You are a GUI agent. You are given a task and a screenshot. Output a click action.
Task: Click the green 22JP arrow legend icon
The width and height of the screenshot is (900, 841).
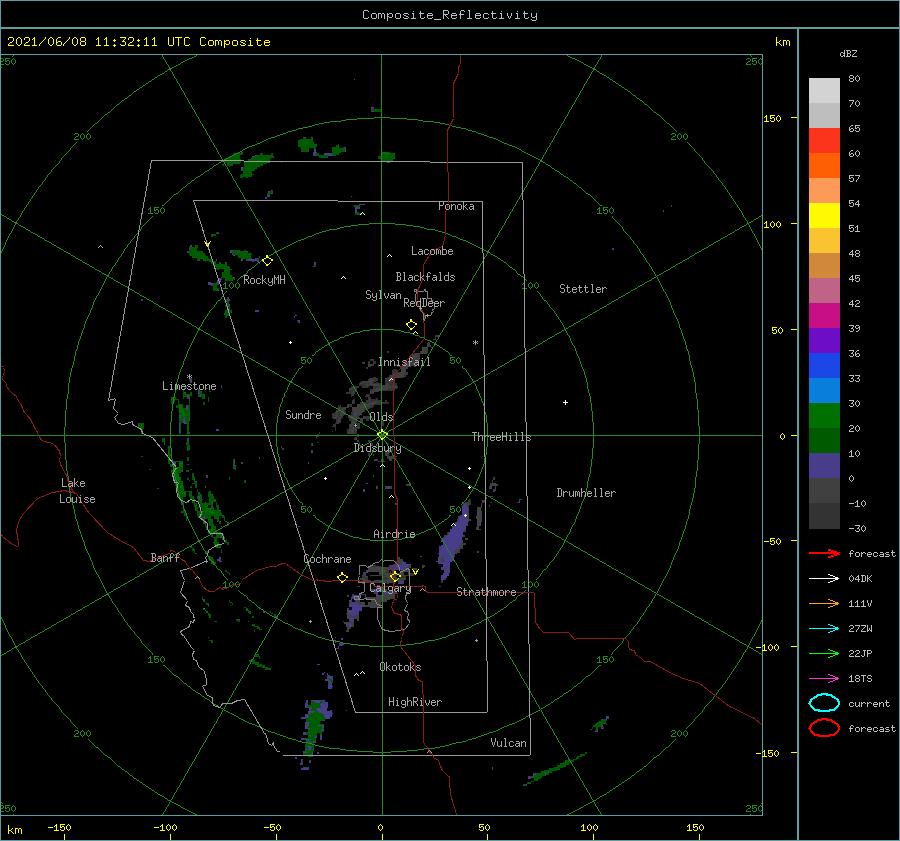pos(824,653)
